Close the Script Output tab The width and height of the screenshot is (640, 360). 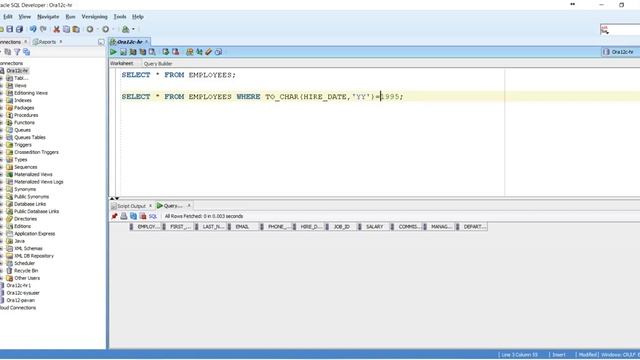[150, 206]
